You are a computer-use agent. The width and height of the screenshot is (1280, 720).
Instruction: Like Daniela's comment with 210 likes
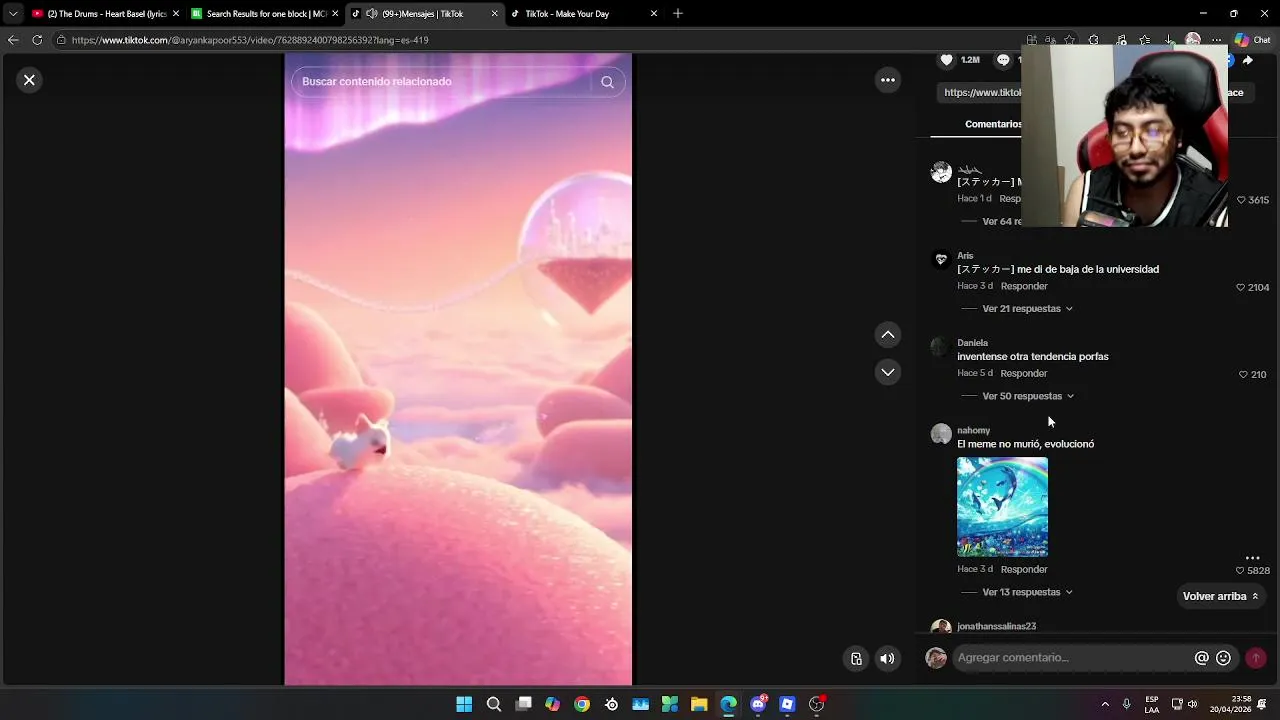[x=1243, y=374]
